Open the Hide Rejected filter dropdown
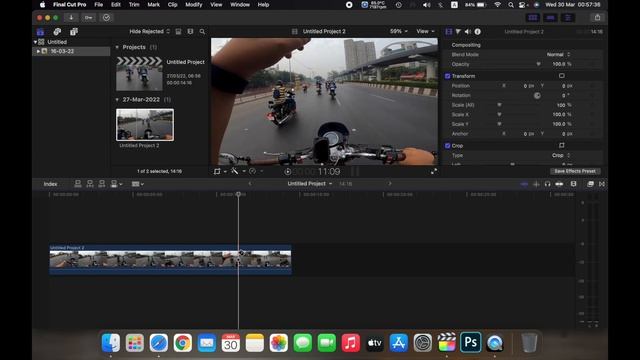This screenshot has height=360, width=640. click(x=149, y=31)
